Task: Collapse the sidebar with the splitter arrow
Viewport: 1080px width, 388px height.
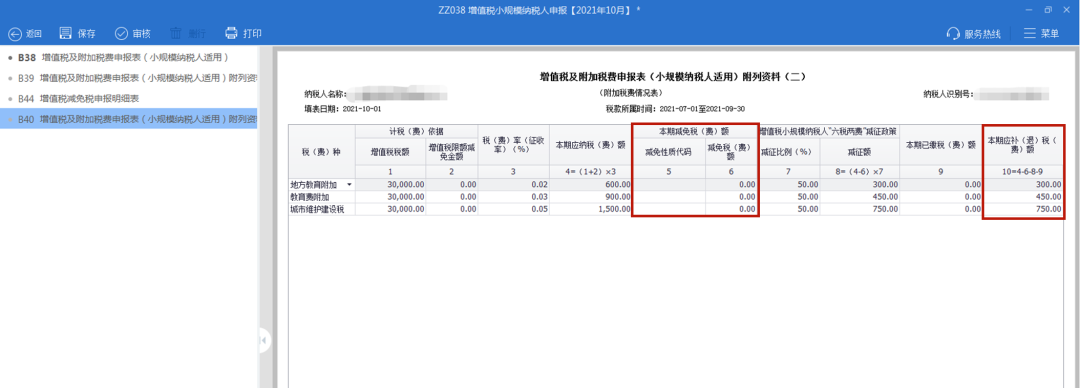Action: click(x=264, y=339)
